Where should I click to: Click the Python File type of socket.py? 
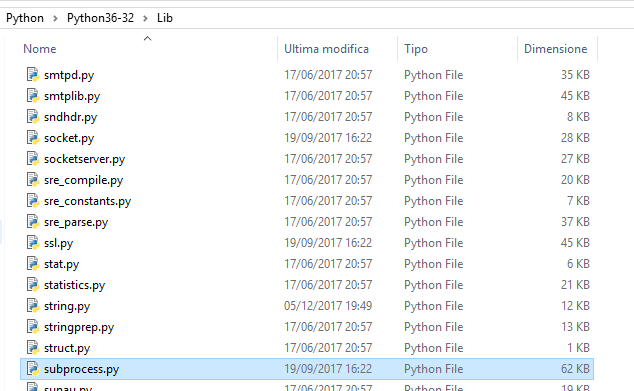pos(433,138)
